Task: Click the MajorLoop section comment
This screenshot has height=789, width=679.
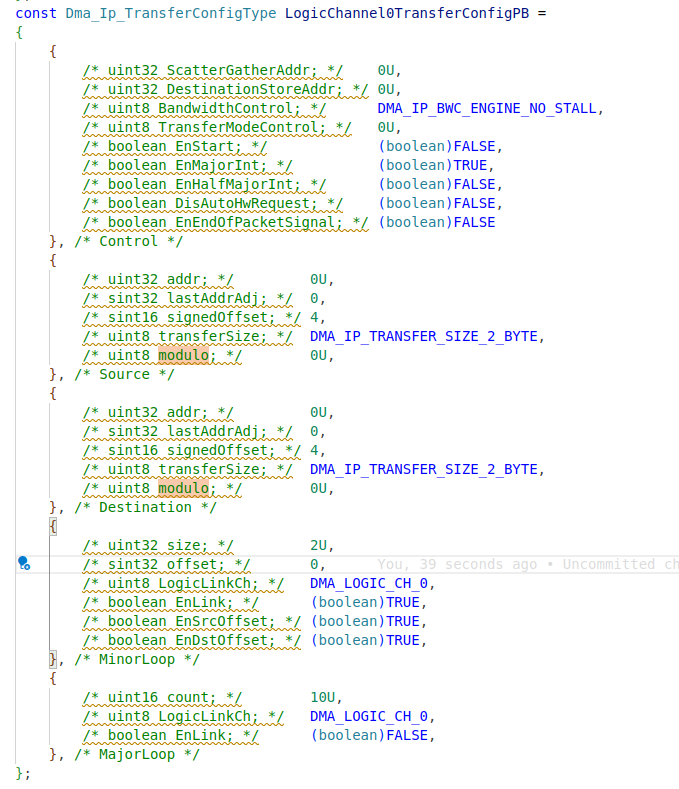Action: [137, 754]
